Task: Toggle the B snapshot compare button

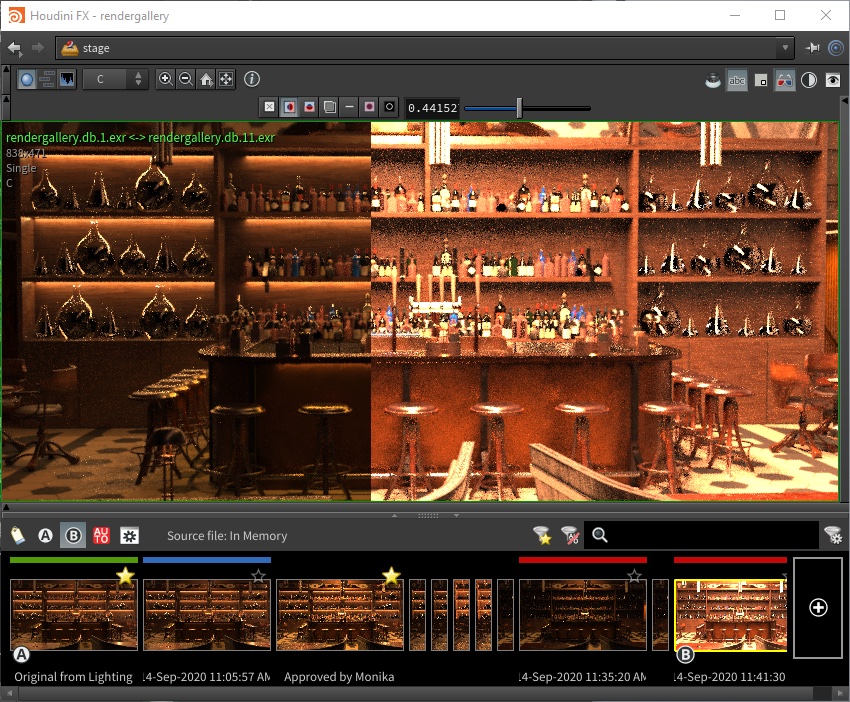Action: click(x=72, y=536)
